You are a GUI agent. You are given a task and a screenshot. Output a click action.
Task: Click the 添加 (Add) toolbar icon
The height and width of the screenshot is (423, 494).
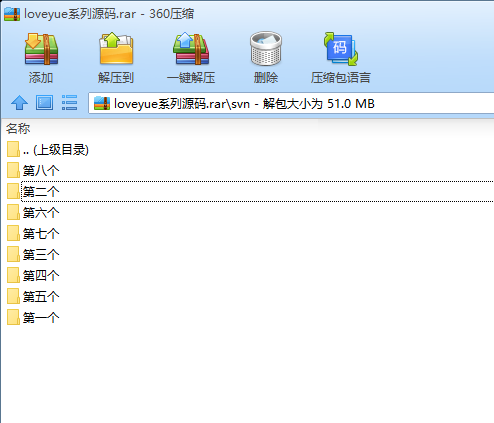click(41, 49)
